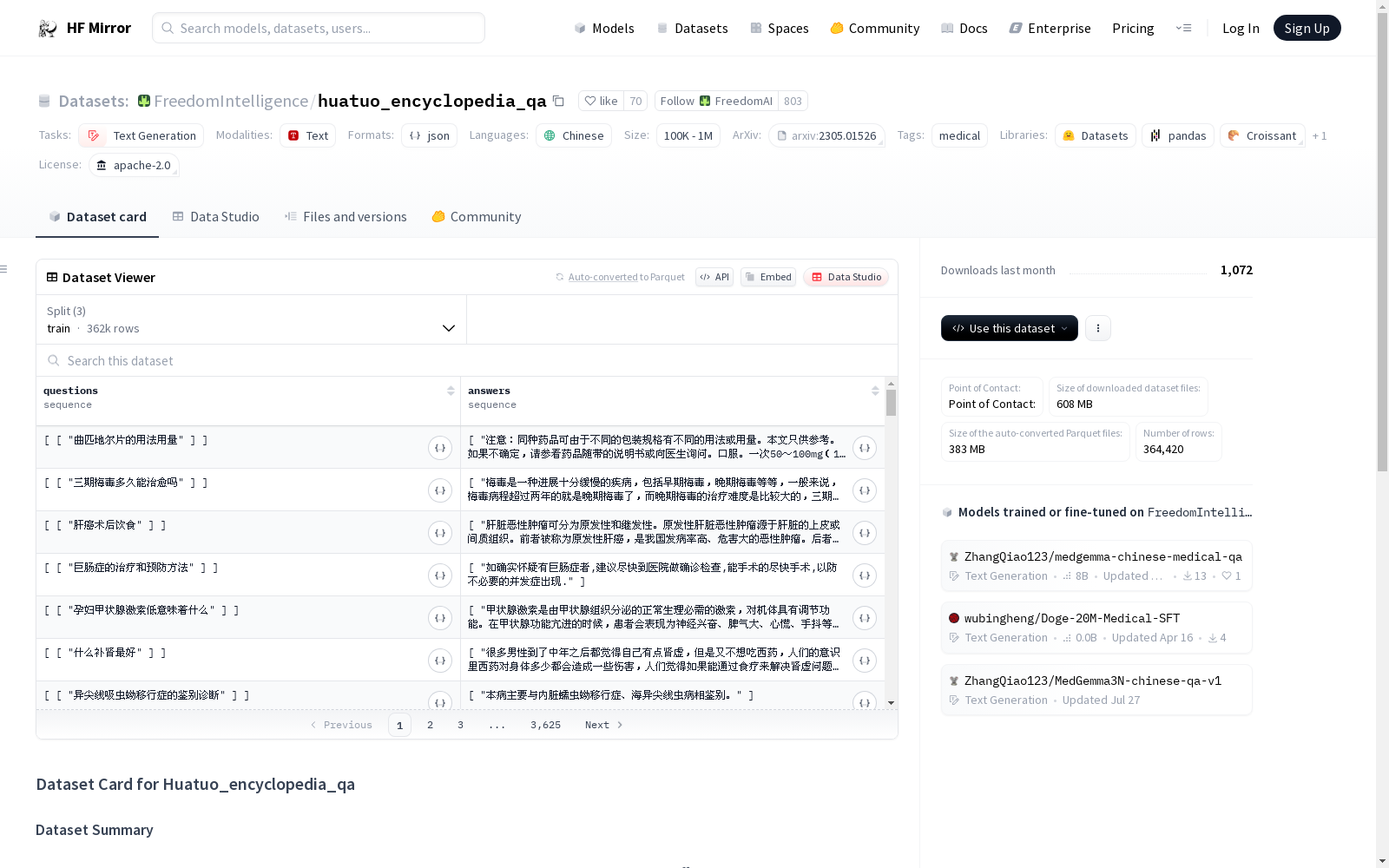Click the Embed button in Dataset Viewer

[x=768, y=277]
